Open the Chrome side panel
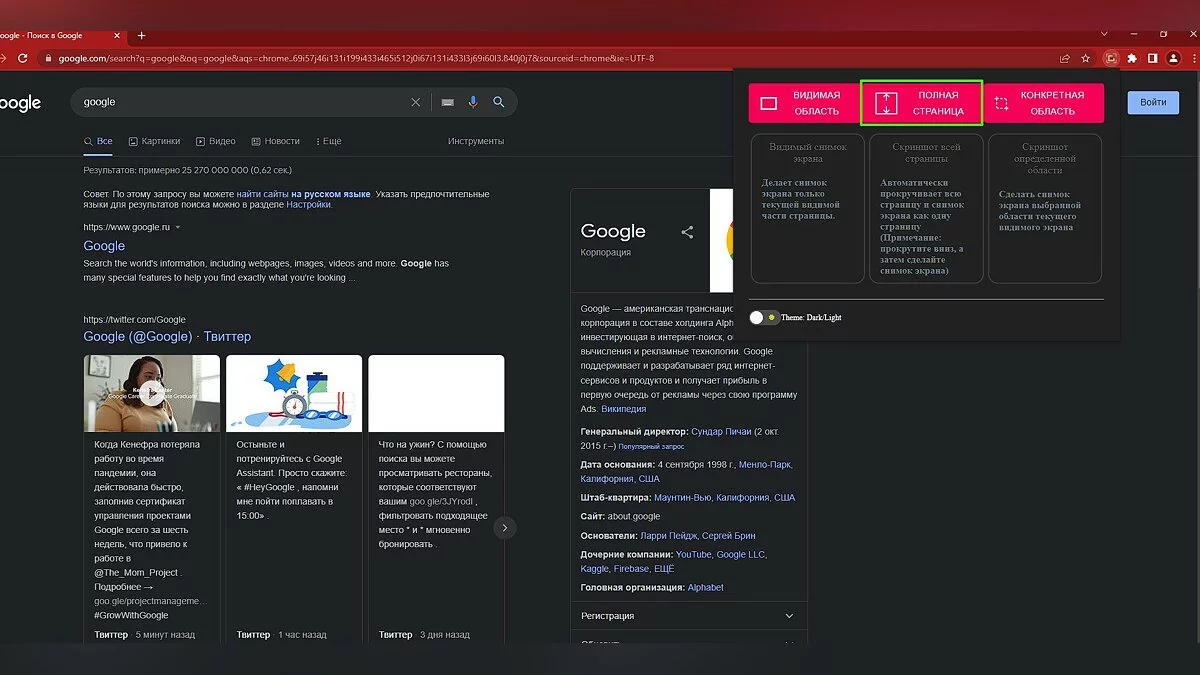Viewport: 1200px width, 675px height. [1152, 58]
